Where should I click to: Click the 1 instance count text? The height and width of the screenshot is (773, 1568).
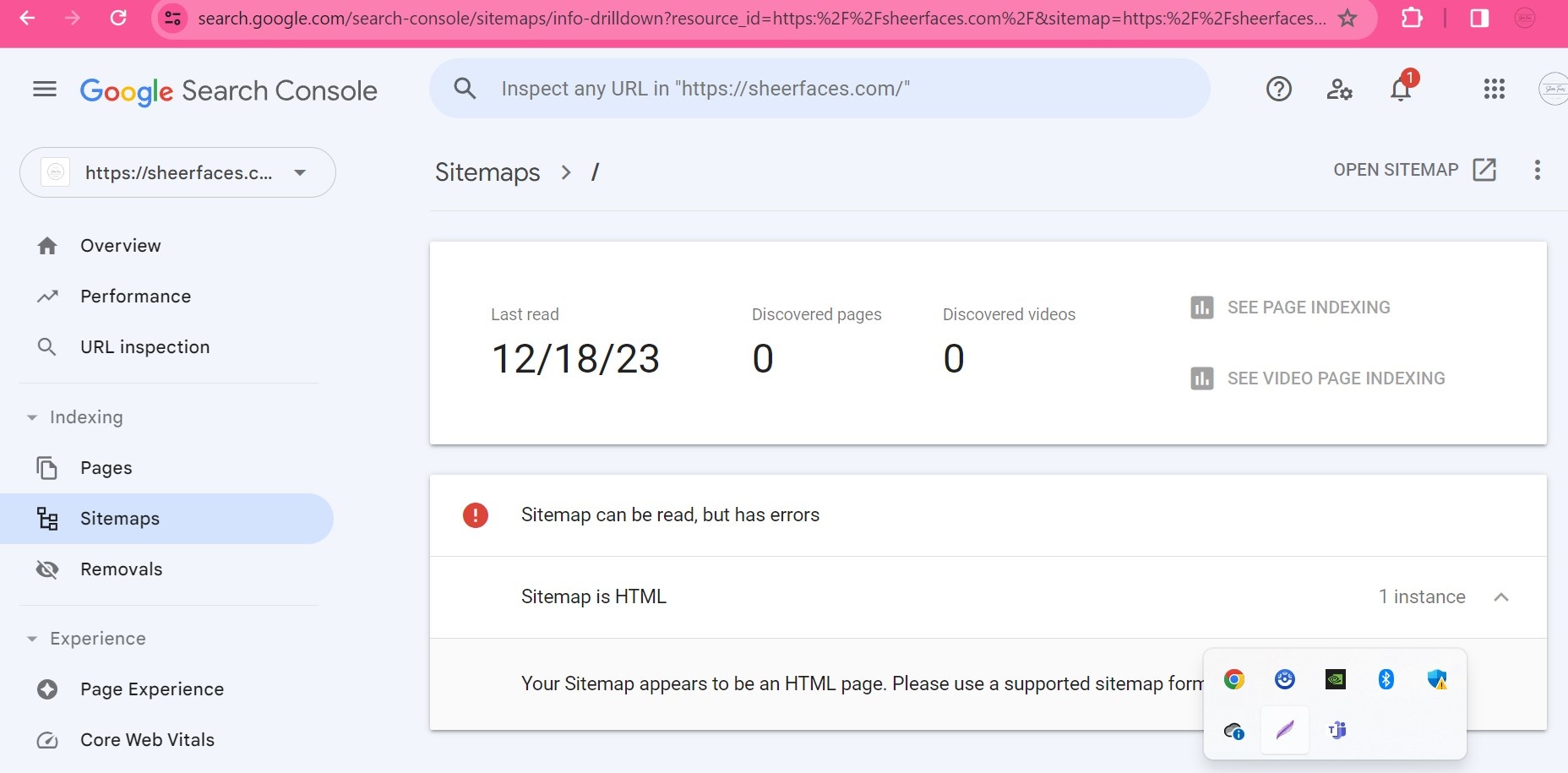pos(1422,597)
